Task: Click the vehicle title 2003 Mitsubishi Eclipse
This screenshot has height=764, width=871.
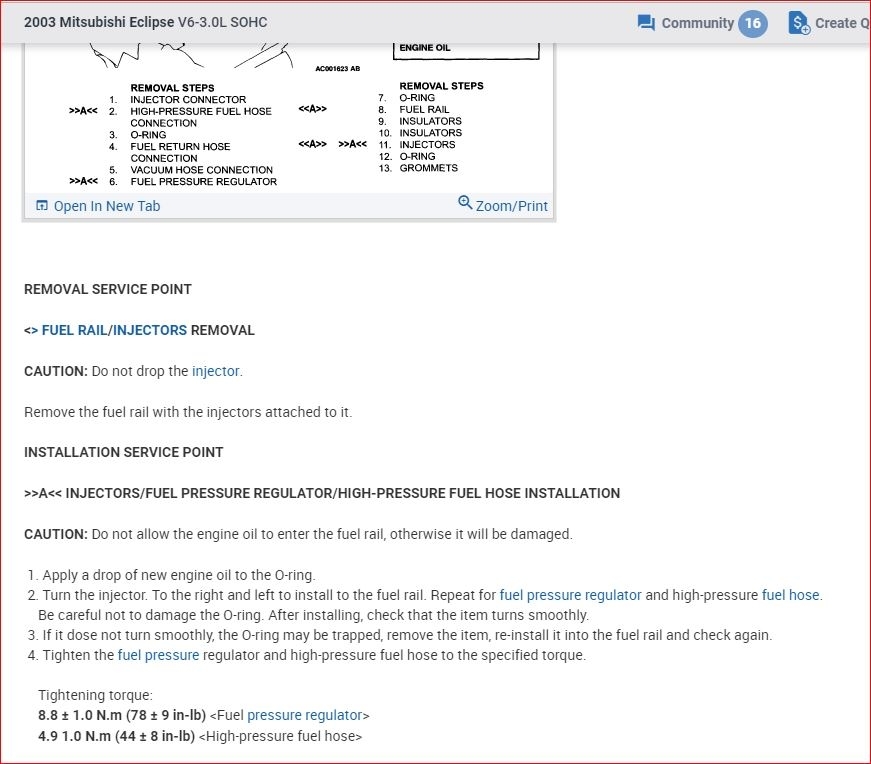Action: click(99, 22)
